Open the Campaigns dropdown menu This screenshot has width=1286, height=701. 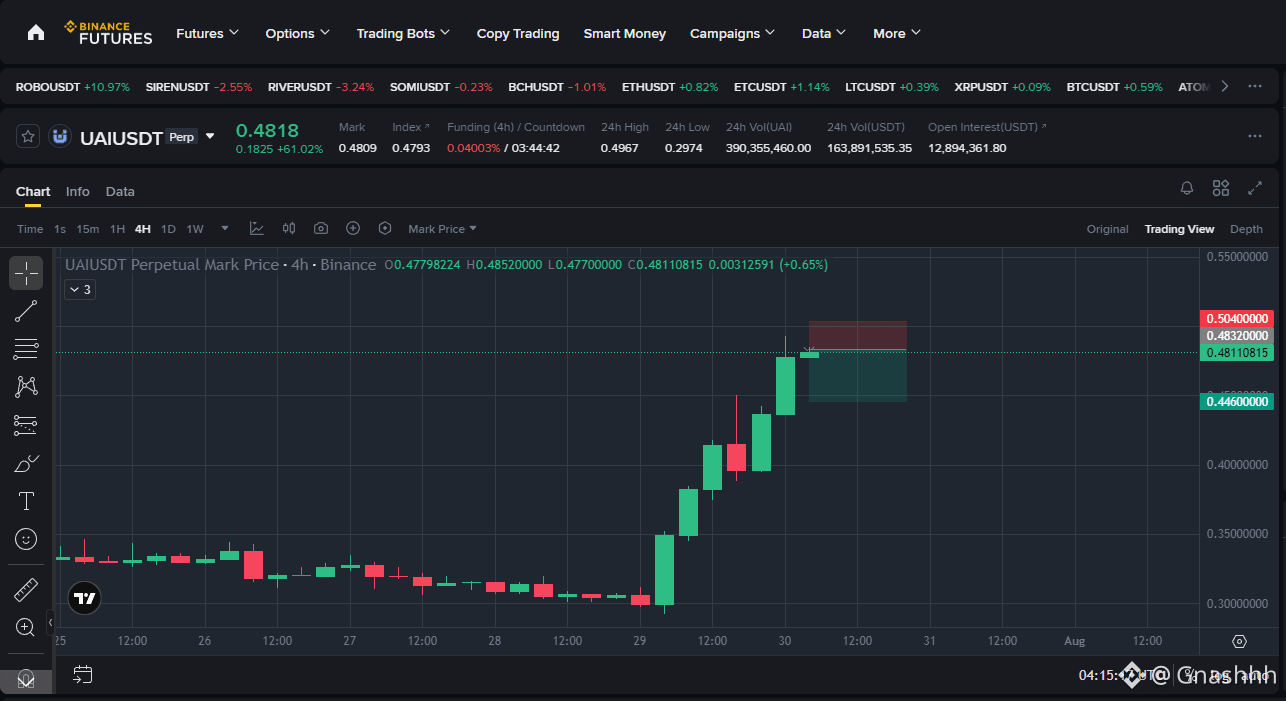click(733, 33)
